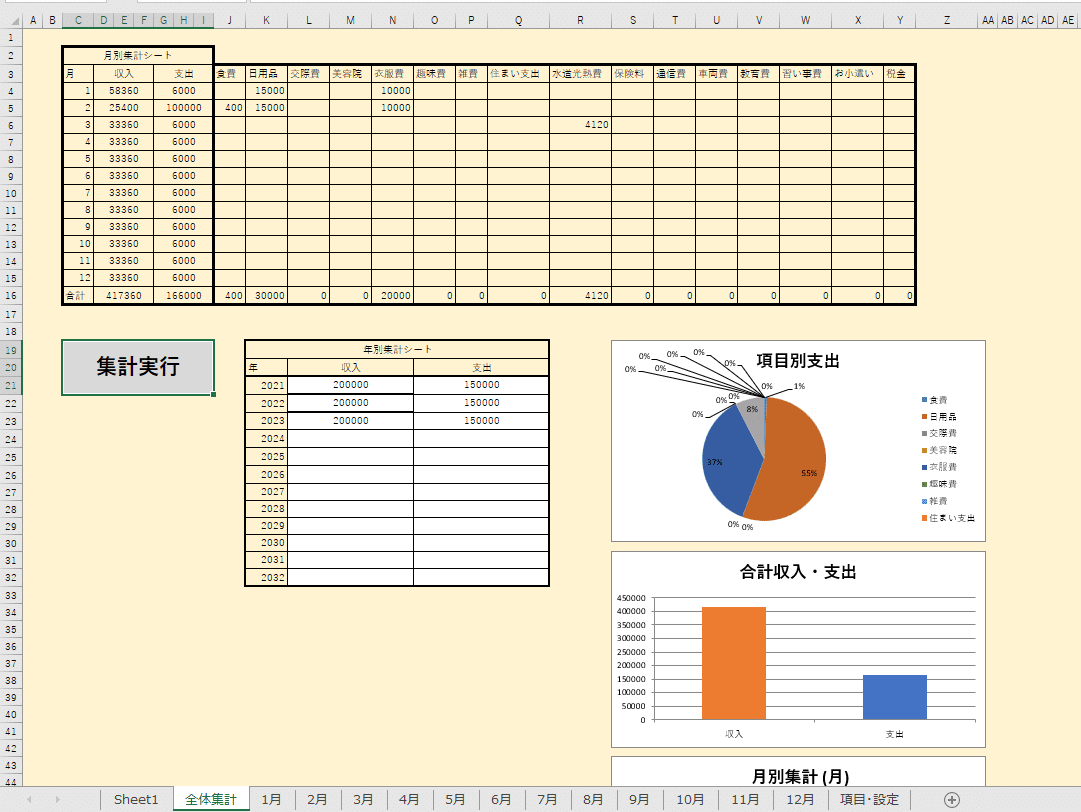The height and width of the screenshot is (812, 1081).
Task: Click the 項目別支出 chart title
Action: (798, 361)
